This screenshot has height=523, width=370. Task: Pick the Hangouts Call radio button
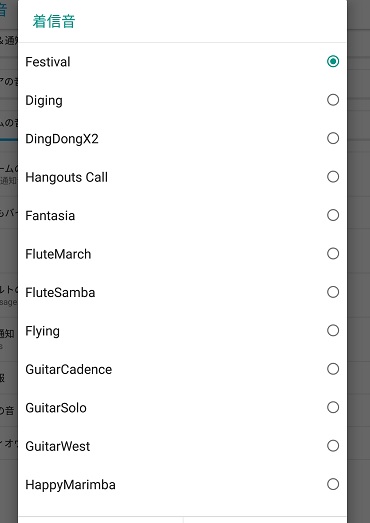point(333,177)
